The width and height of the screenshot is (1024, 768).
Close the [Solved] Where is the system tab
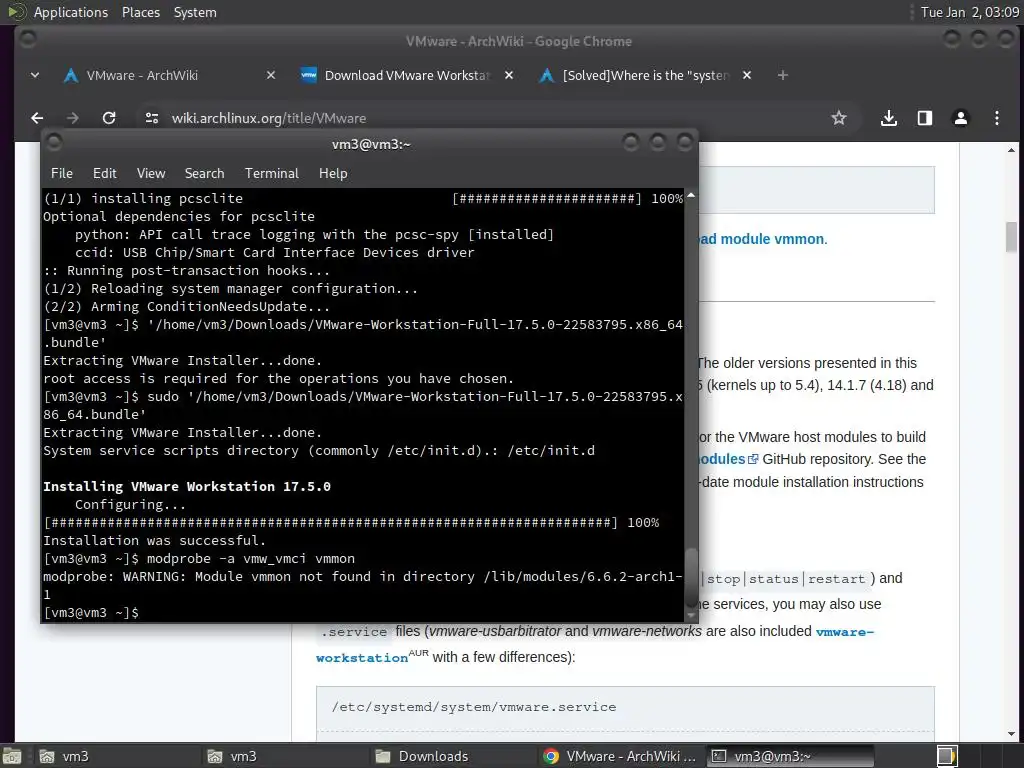point(747,76)
